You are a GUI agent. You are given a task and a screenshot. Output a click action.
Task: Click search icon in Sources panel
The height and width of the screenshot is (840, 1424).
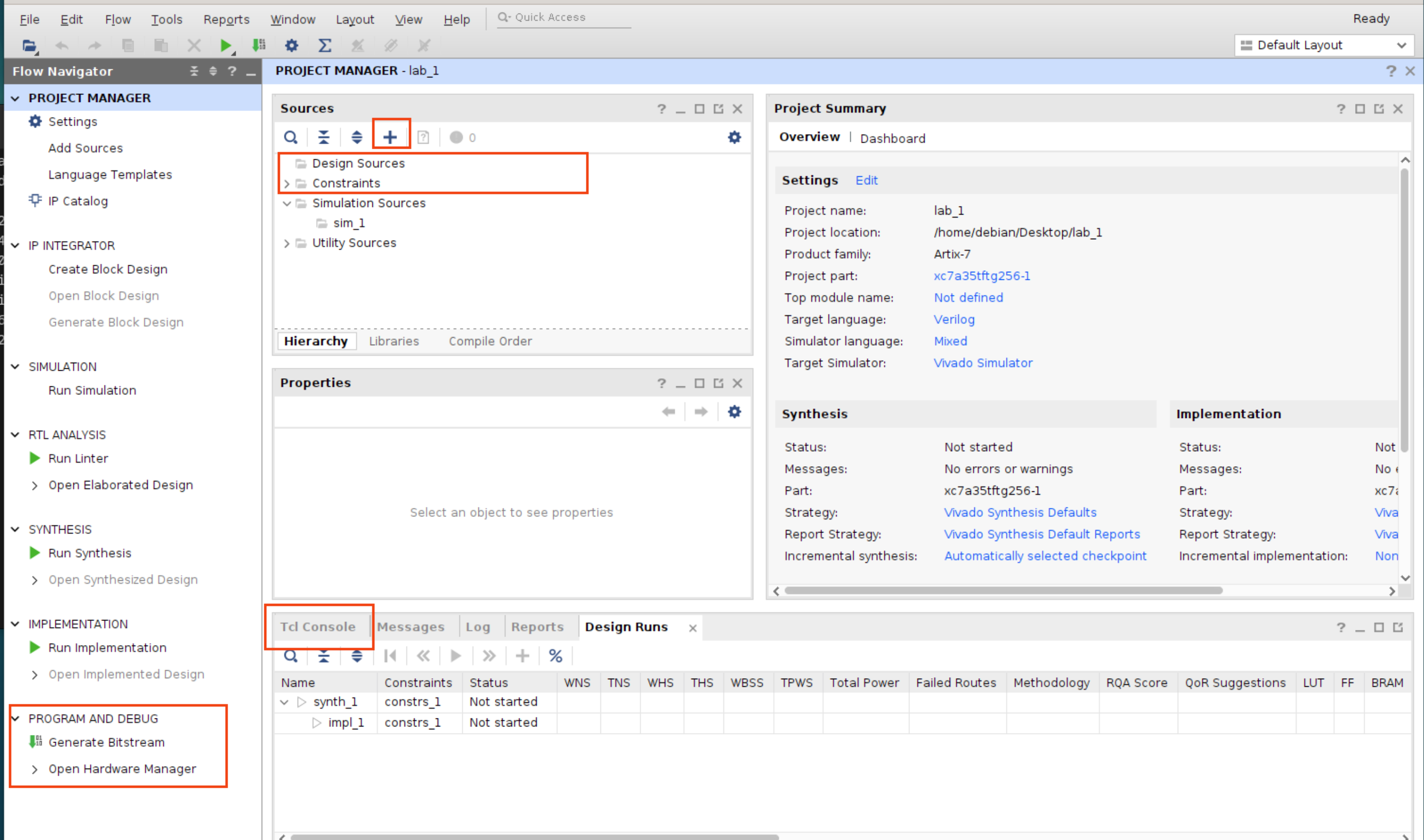pyautogui.click(x=290, y=137)
